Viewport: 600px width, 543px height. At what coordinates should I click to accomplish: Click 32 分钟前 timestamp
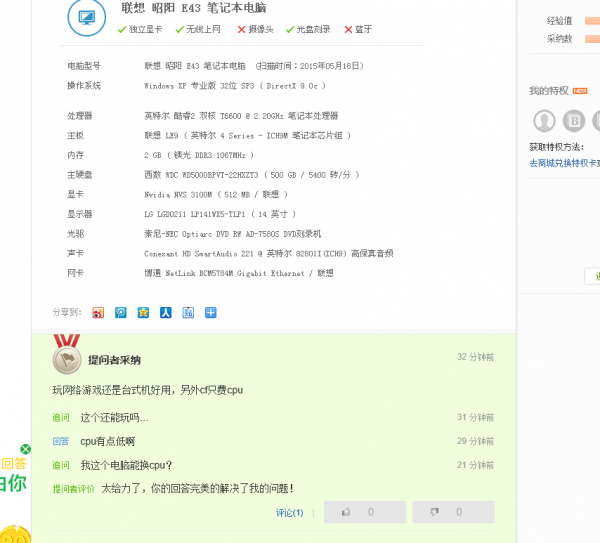pyautogui.click(x=475, y=357)
